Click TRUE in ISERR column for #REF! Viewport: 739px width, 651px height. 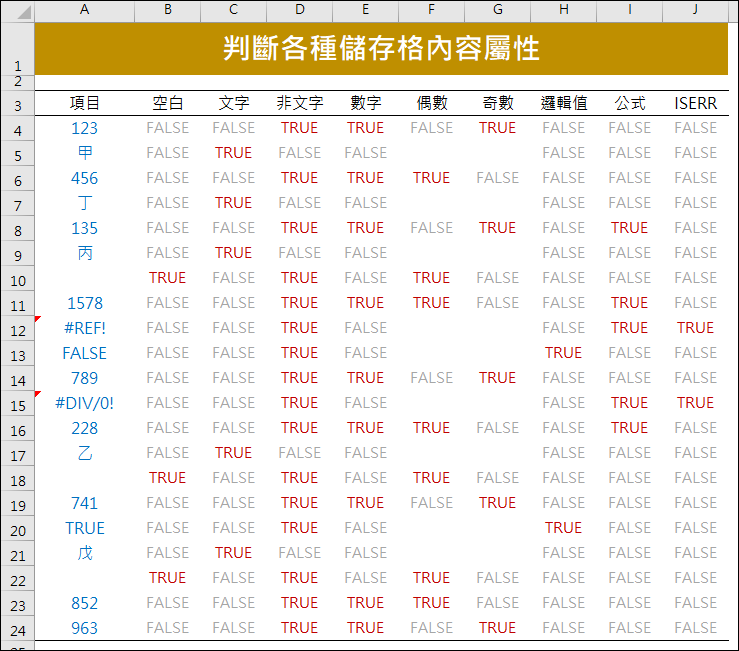695,328
